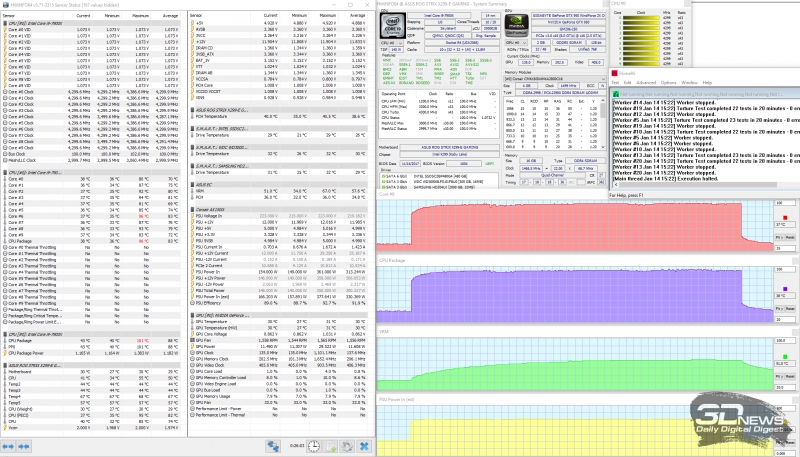Open the Window menu in Prime95
Viewport: 800px width, 457px height.
pos(689,83)
